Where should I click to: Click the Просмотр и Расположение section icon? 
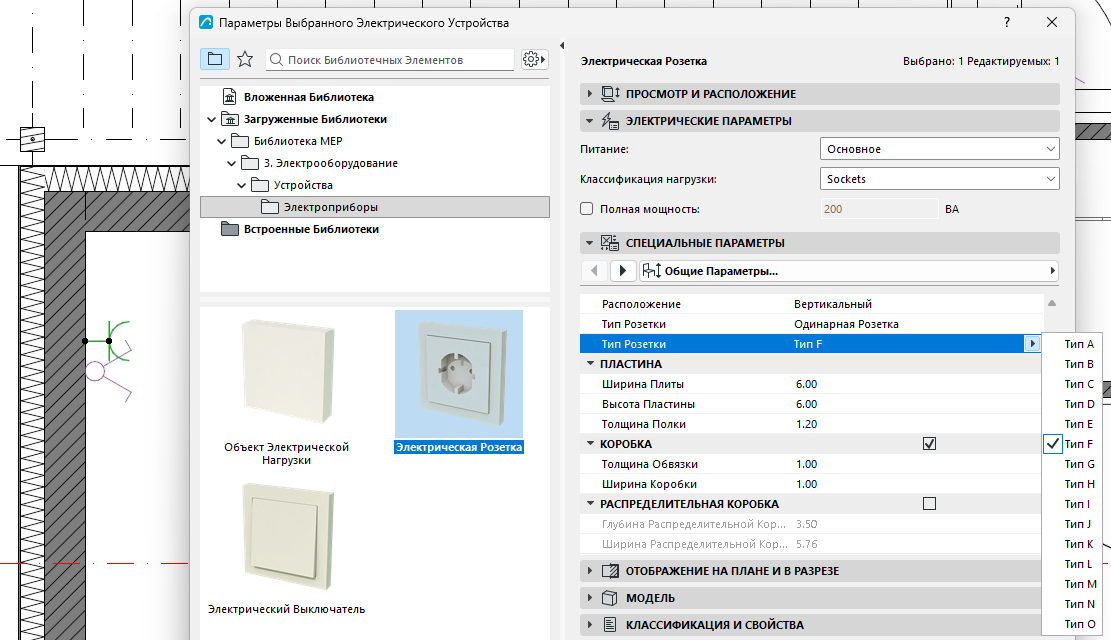point(610,94)
